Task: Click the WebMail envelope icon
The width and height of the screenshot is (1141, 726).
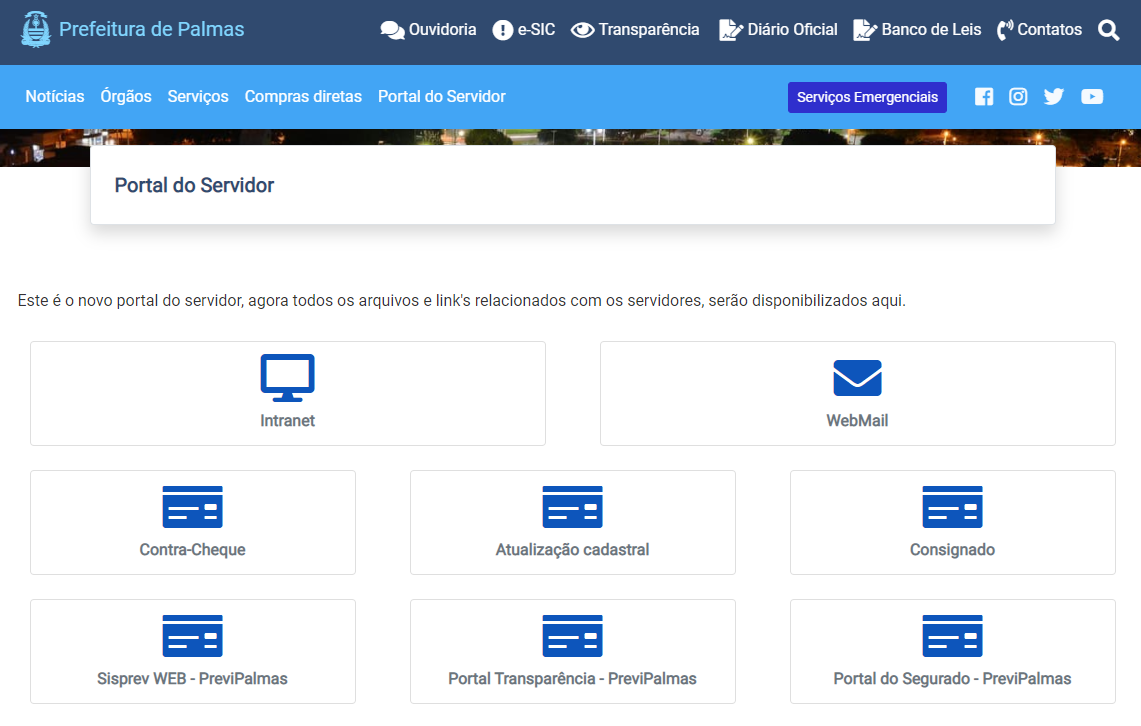Action: (x=857, y=378)
